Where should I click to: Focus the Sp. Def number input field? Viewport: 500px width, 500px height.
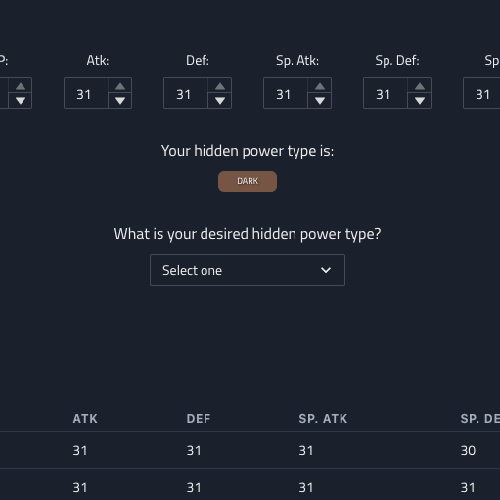click(x=385, y=93)
